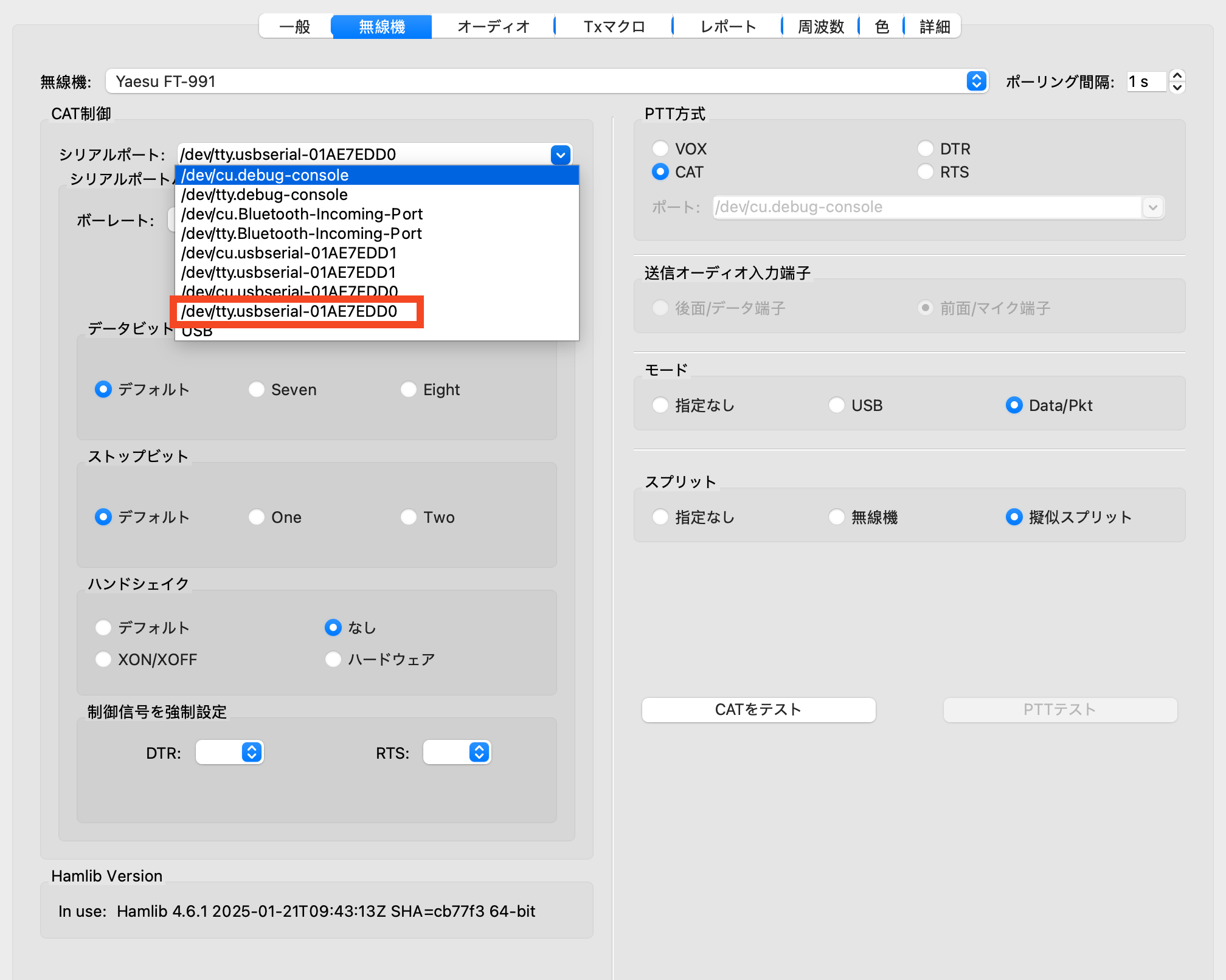The height and width of the screenshot is (980, 1226).
Task: Open the 無線機 rig model dropdown
Action: pos(976,81)
